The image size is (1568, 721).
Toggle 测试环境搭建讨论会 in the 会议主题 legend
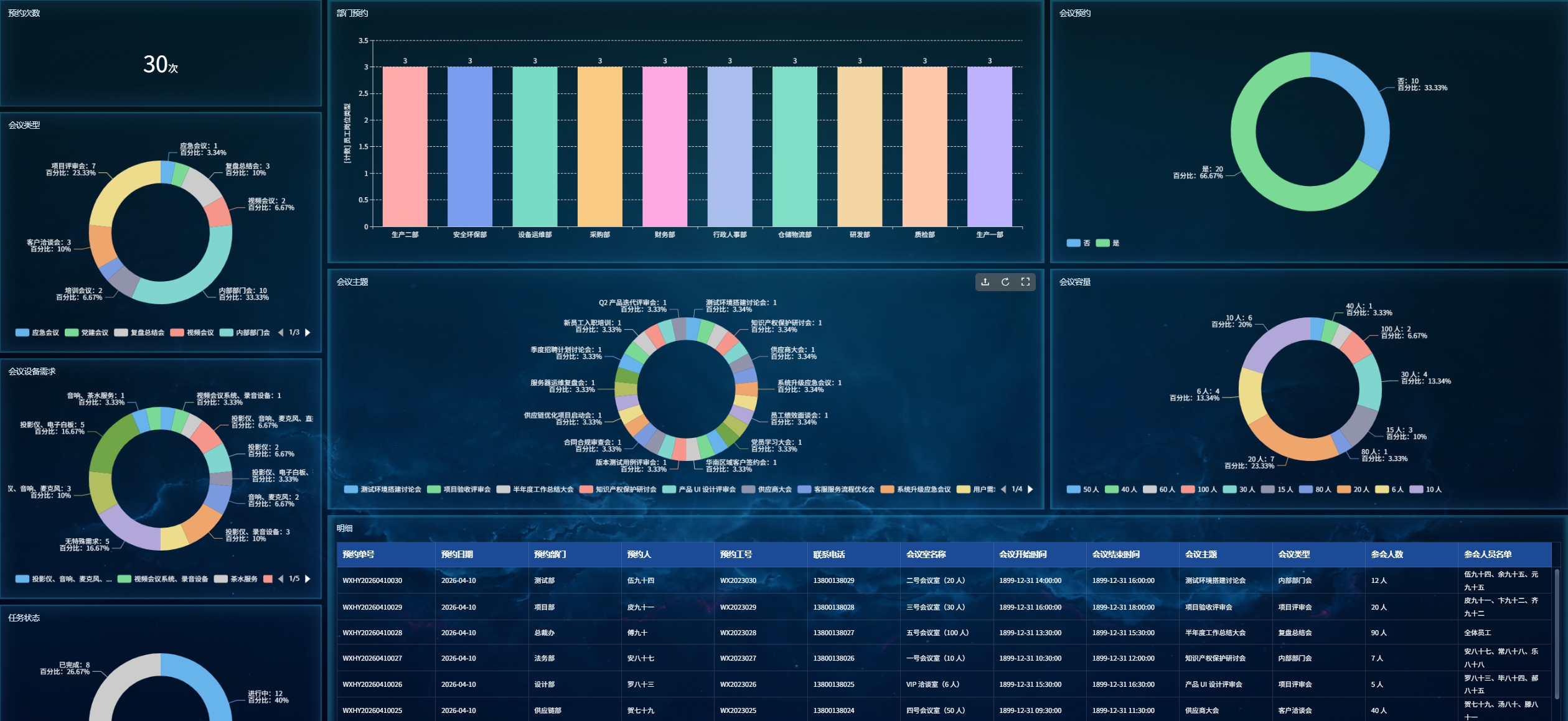coord(383,490)
